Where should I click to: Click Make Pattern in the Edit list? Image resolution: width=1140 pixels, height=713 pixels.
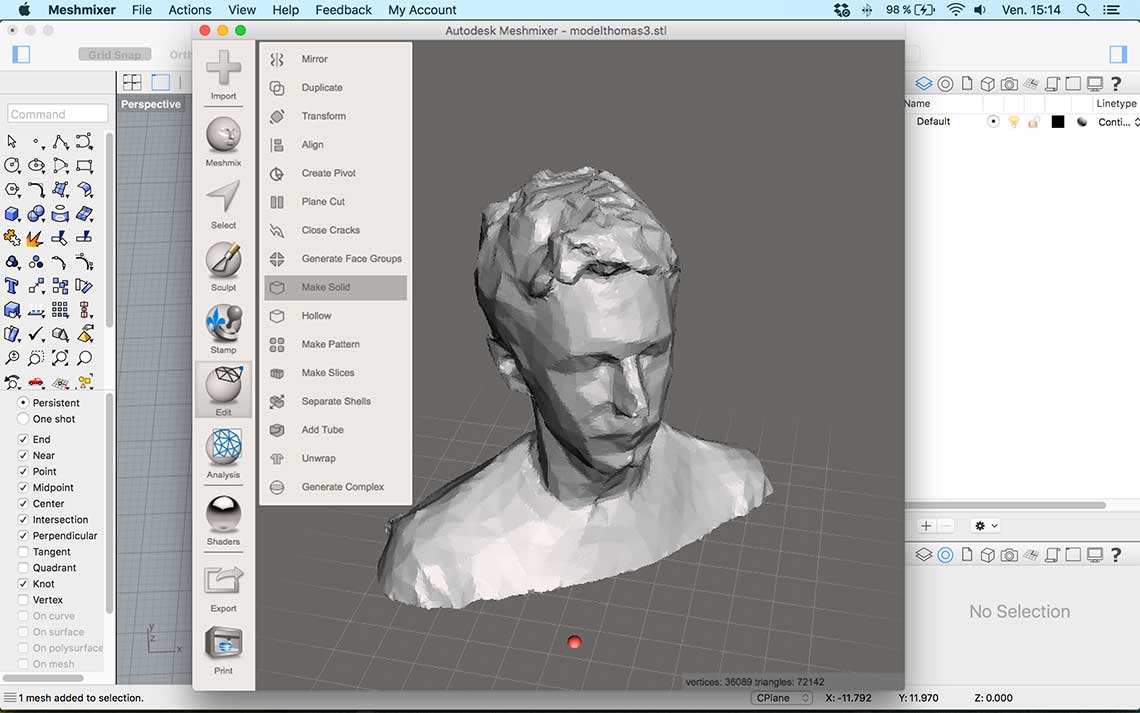click(x=335, y=344)
